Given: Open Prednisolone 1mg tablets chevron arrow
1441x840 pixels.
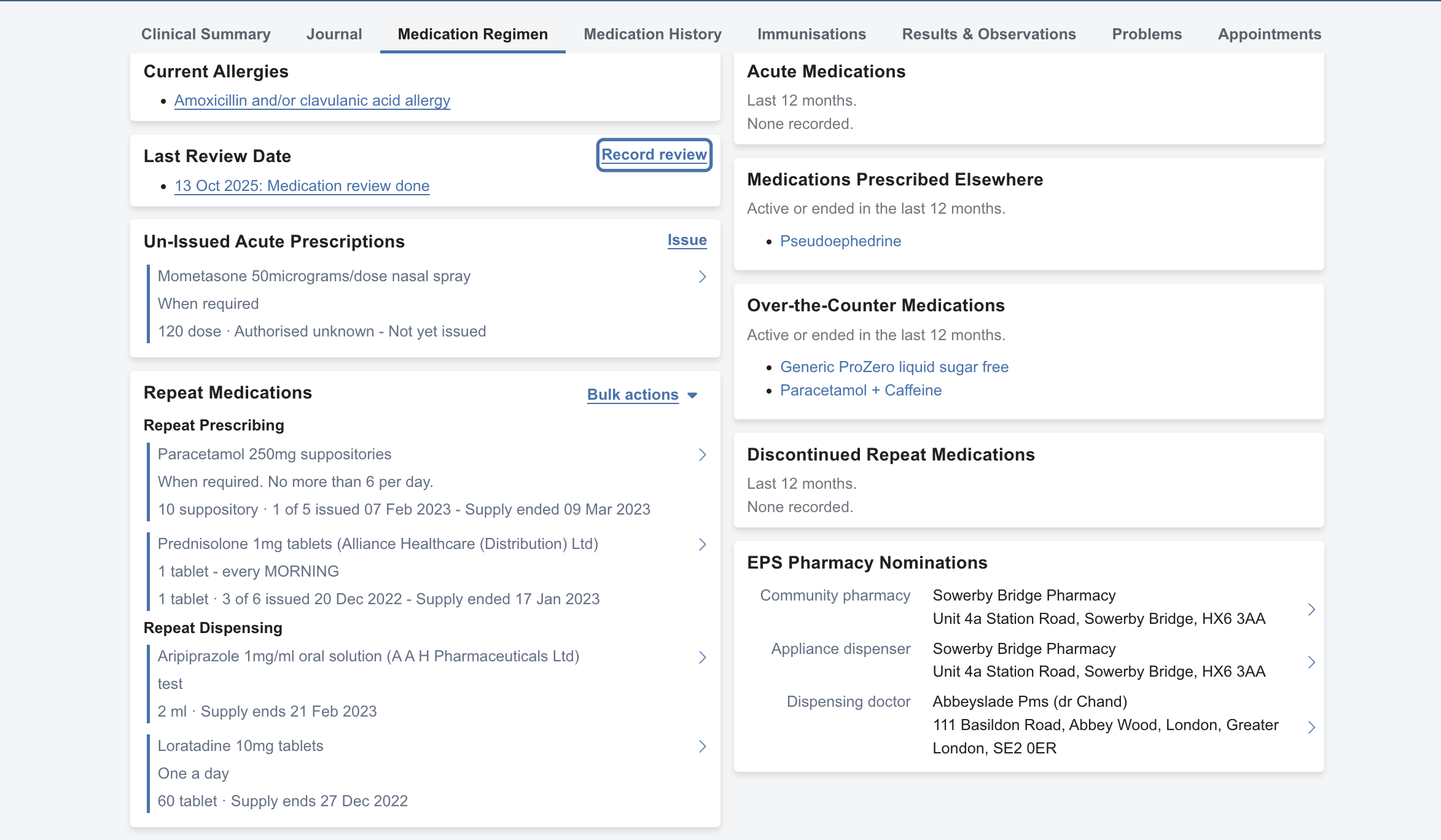Looking at the screenshot, I should click(x=702, y=545).
